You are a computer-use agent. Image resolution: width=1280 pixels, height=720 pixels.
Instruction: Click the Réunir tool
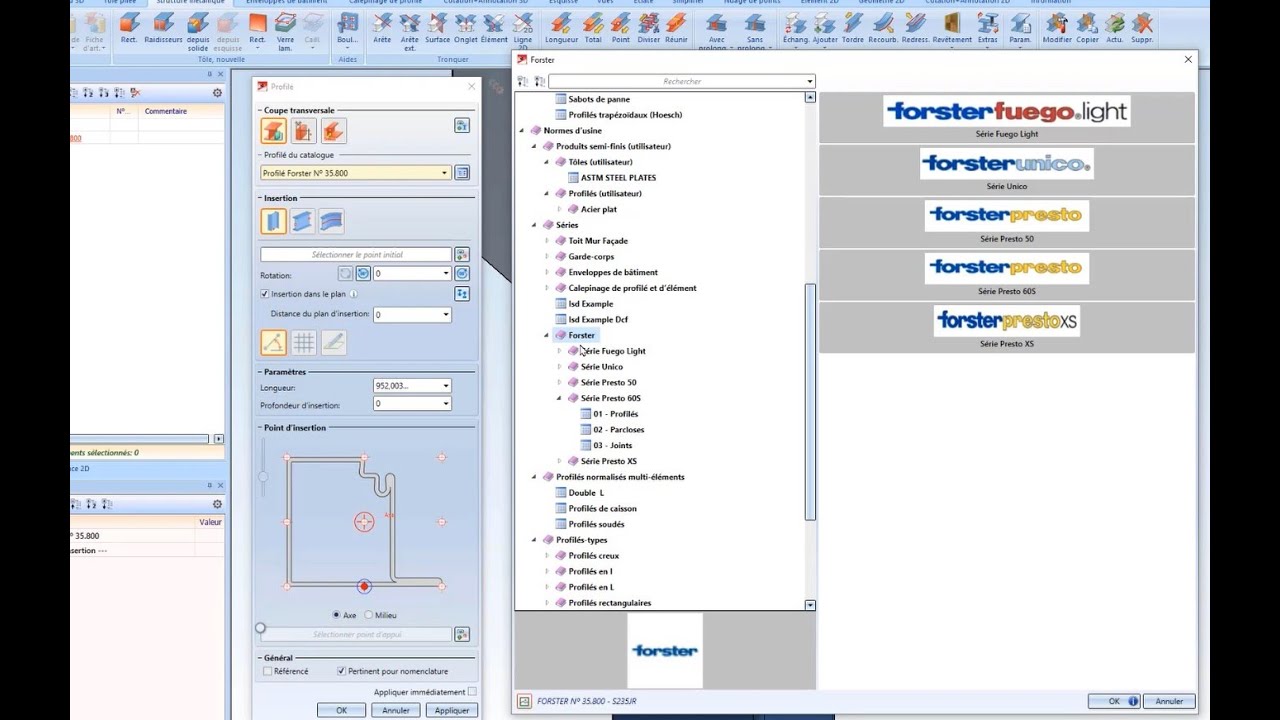click(676, 28)
